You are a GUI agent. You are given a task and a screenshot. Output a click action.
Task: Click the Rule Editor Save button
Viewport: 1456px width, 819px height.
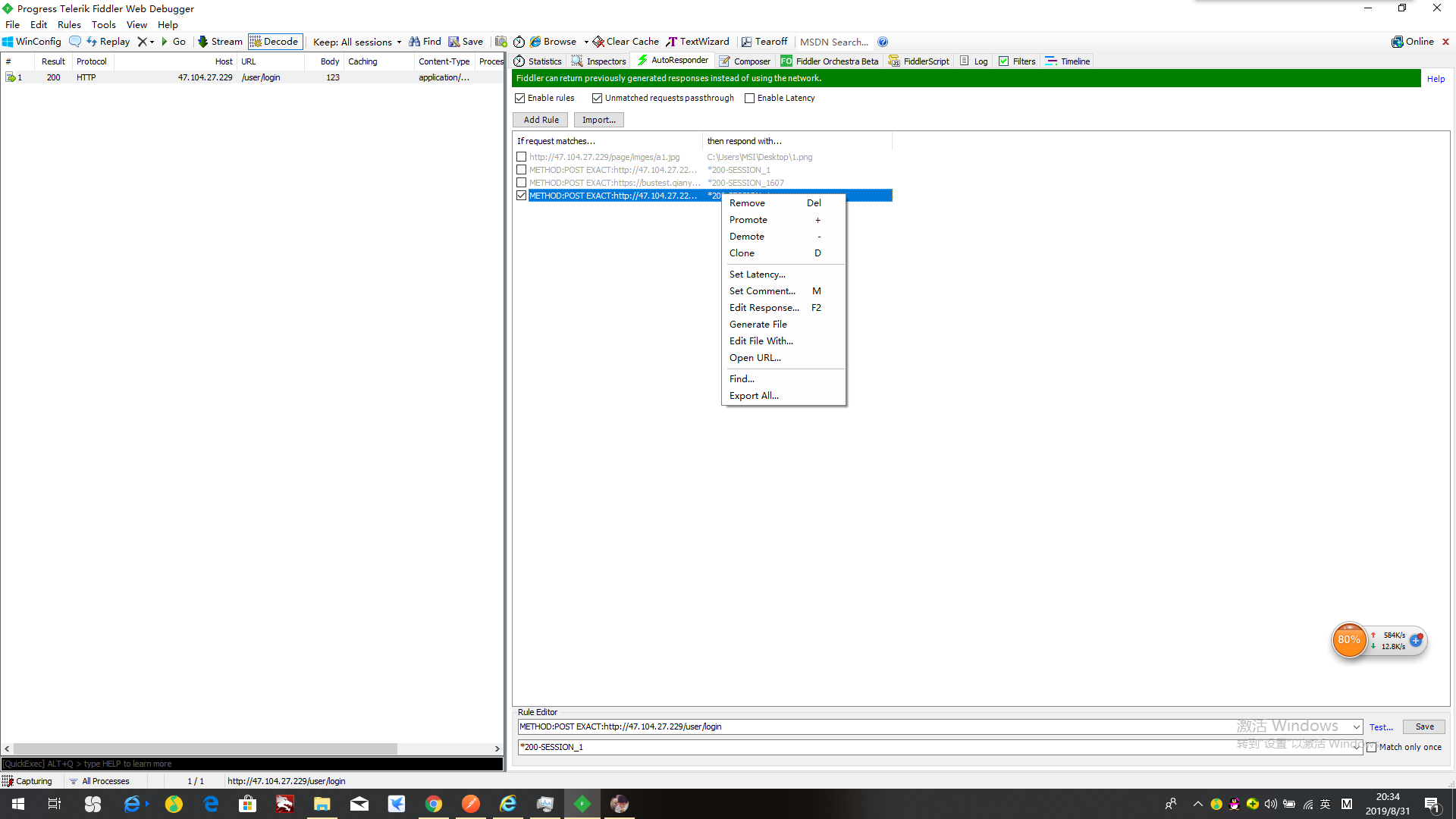(x=1424, y=726)
